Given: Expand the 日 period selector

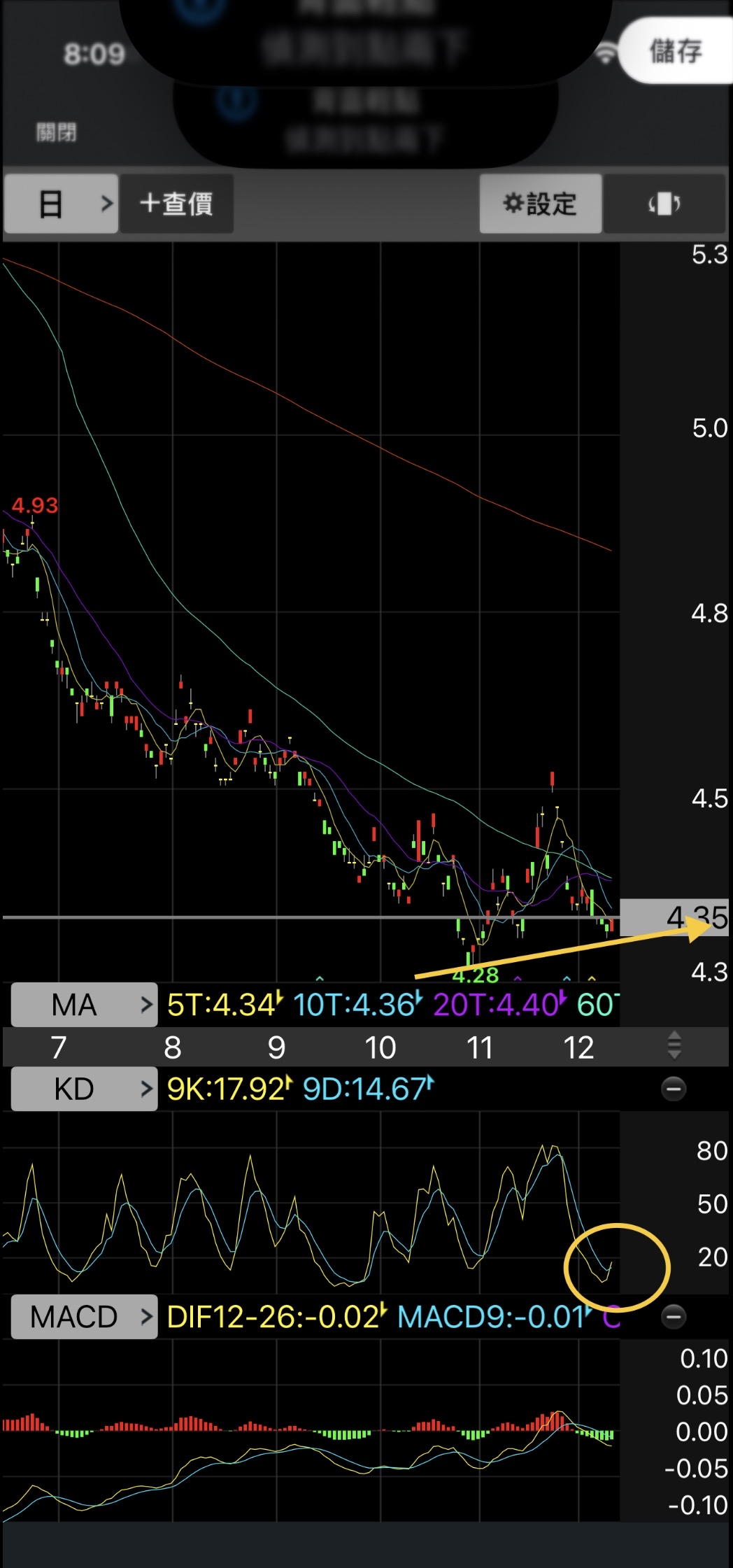Looking at the screenshot, I should [61, 204].
